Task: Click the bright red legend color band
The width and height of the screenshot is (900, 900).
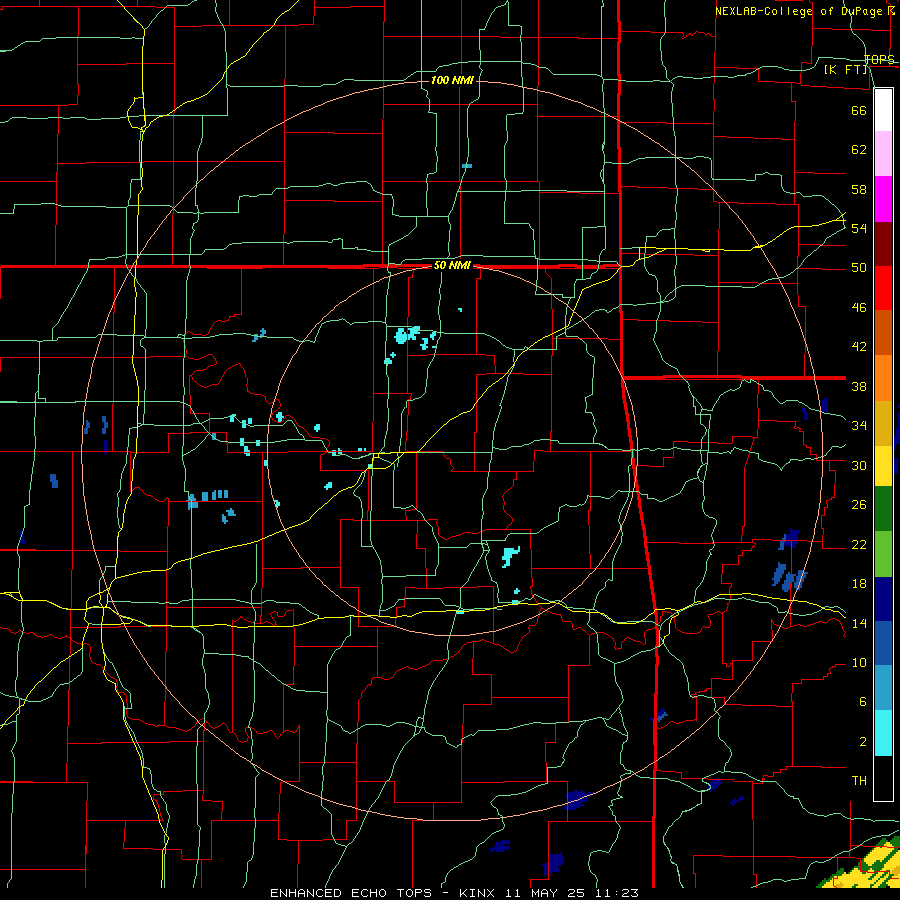Action: click(883, 289)
